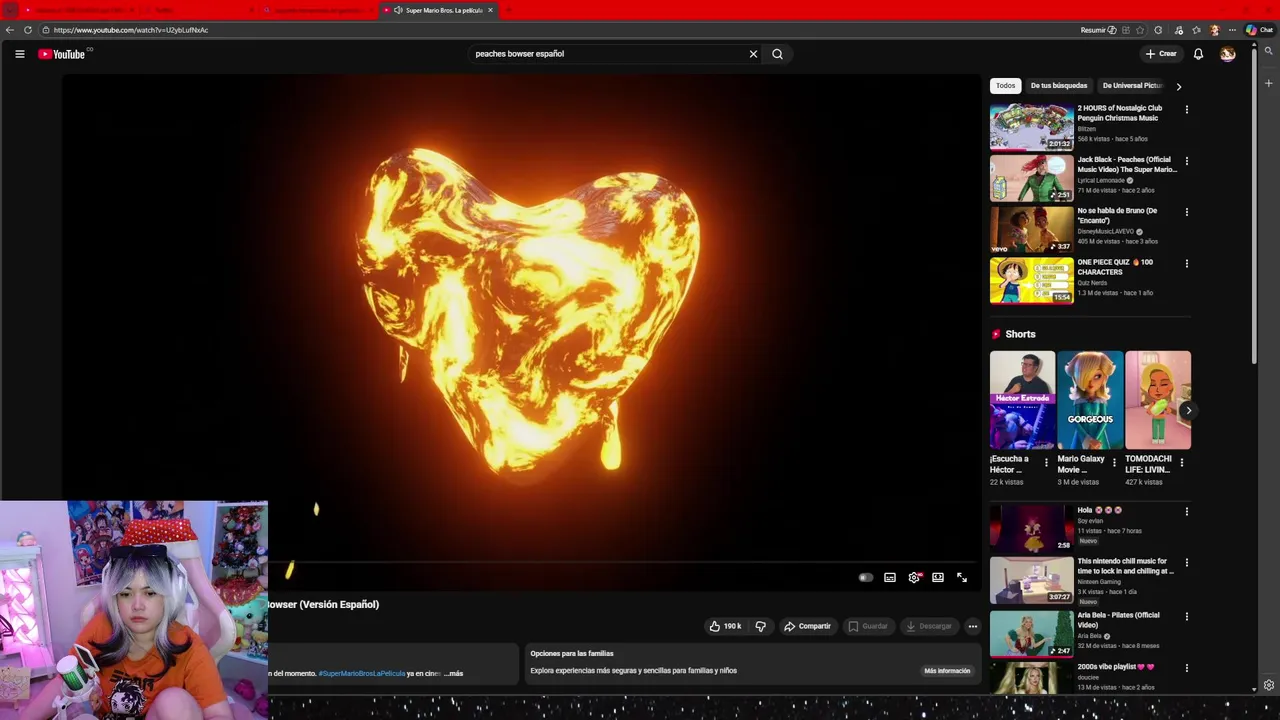Viewport: 1280px width, 720px height.
Task: Open options for the ¡Escucha a Héctor short
Action: [x=1046, y=462]
